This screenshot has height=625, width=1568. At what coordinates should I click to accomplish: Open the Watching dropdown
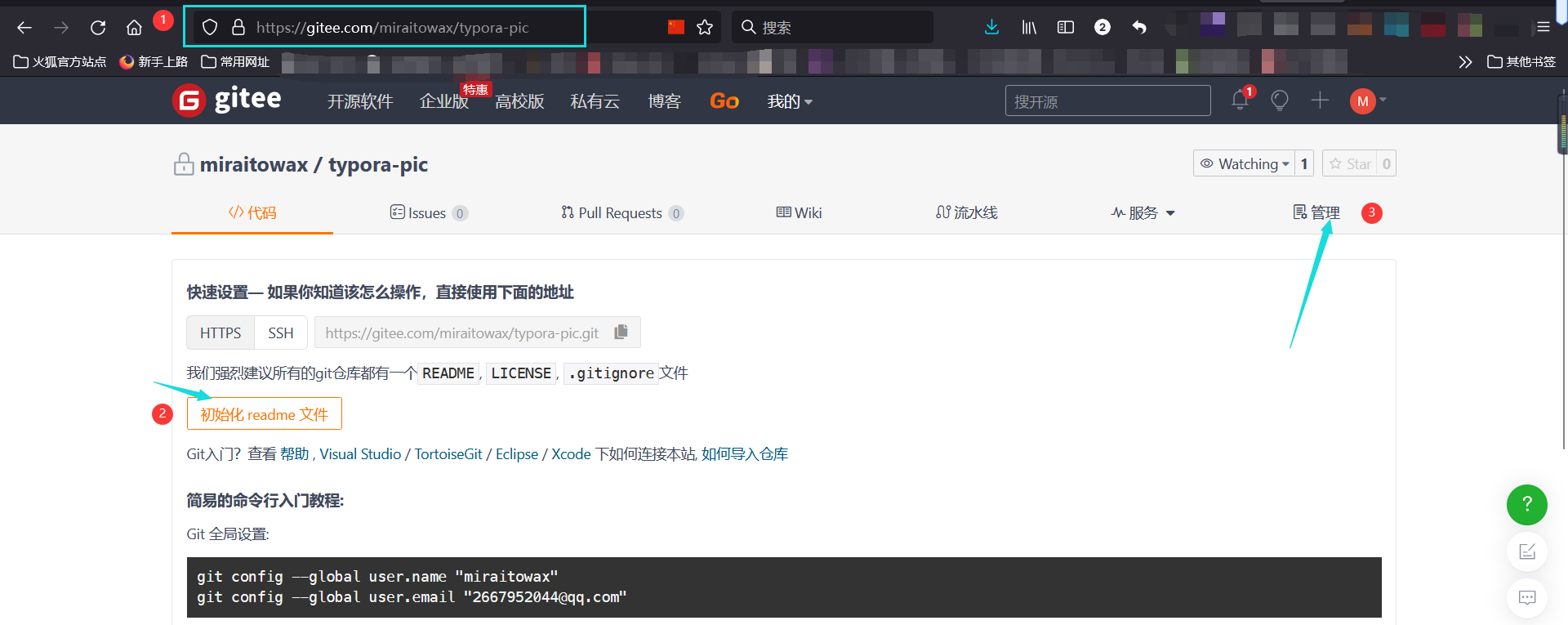pyautogui.click(x=1245, y=163)
